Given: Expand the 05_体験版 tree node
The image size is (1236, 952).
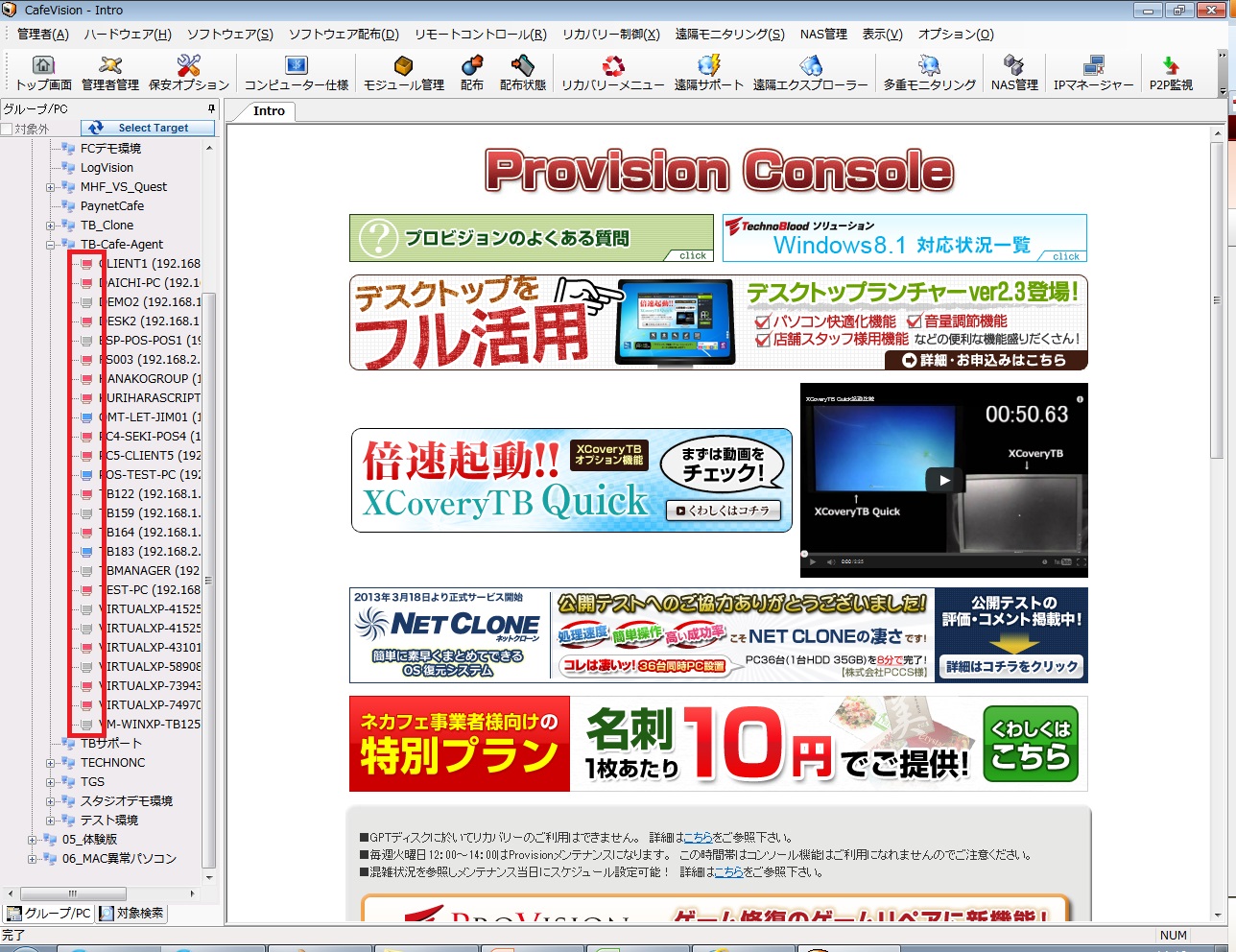Looking at the screenshot, I should (33, 840).
